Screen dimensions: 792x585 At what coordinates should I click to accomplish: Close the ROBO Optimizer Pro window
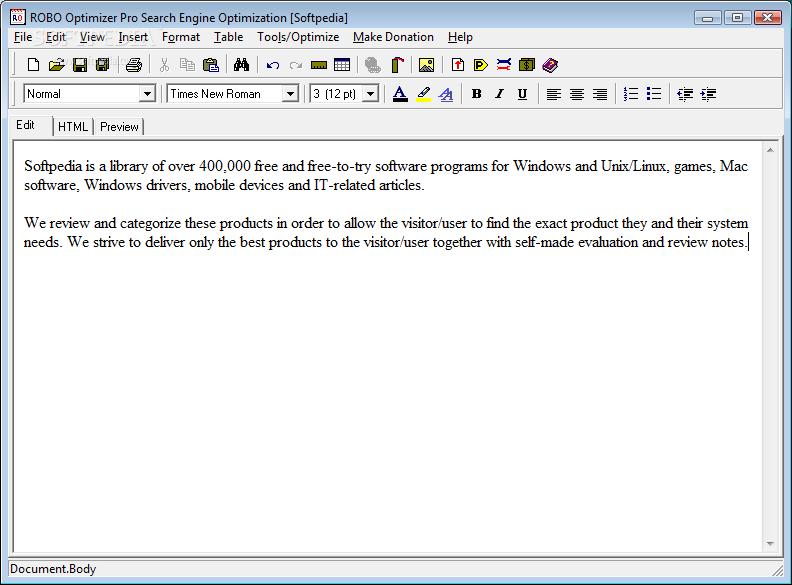pyautogui.click(x=768, y=18)
